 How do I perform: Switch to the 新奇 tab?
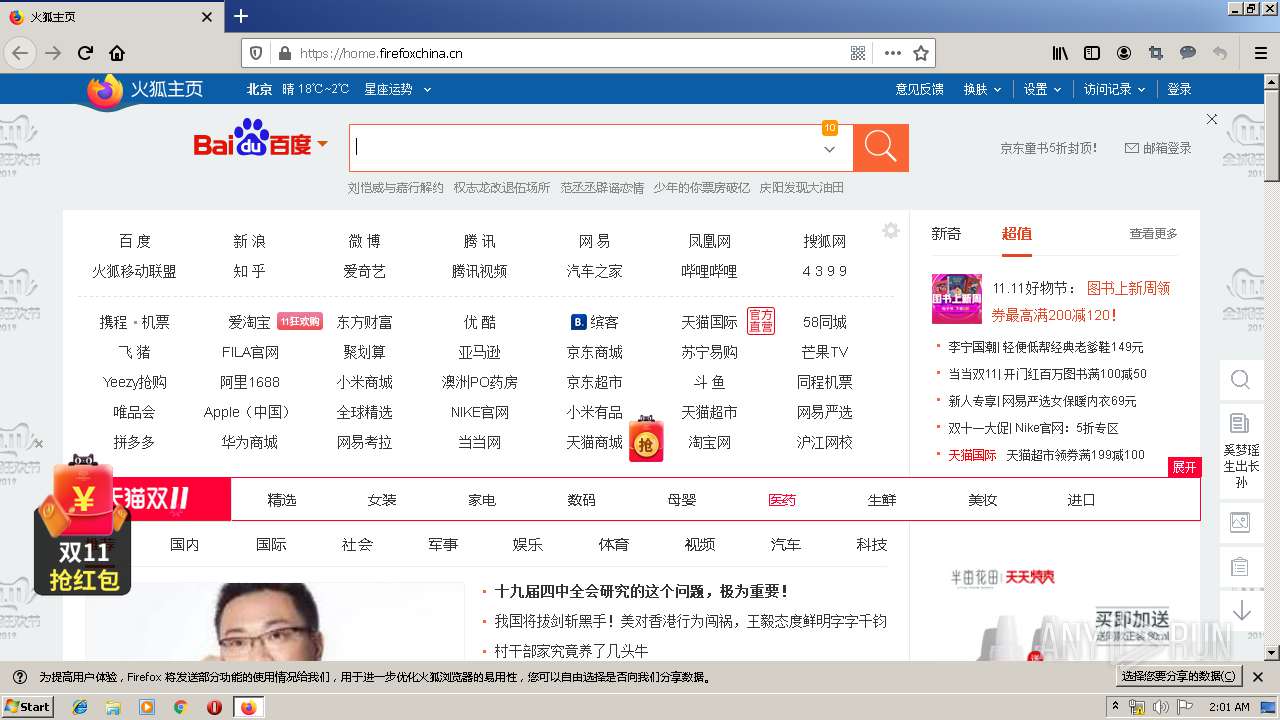click(946, 233)
